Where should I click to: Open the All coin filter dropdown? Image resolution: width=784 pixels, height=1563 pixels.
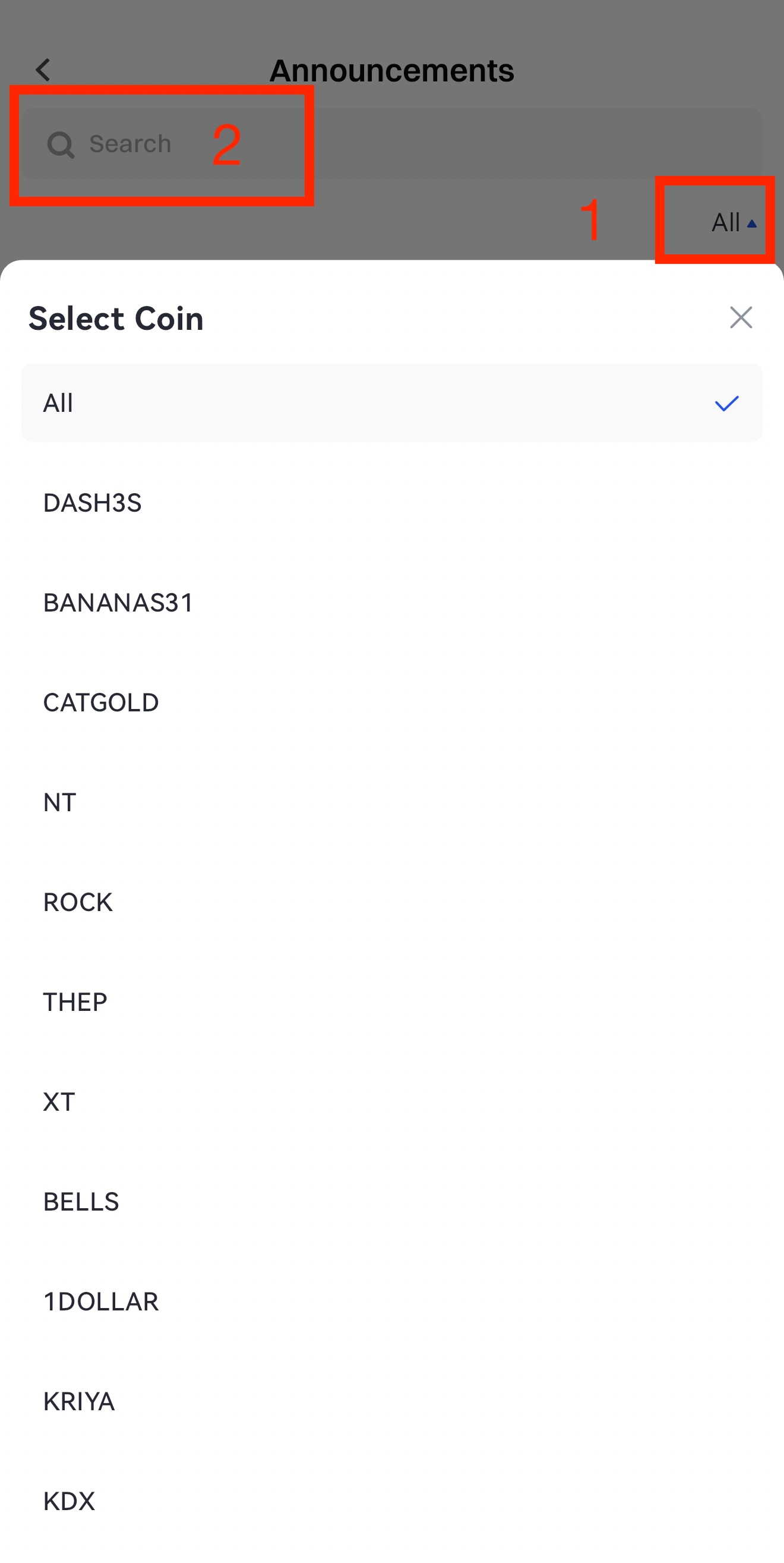coord(726,223)
